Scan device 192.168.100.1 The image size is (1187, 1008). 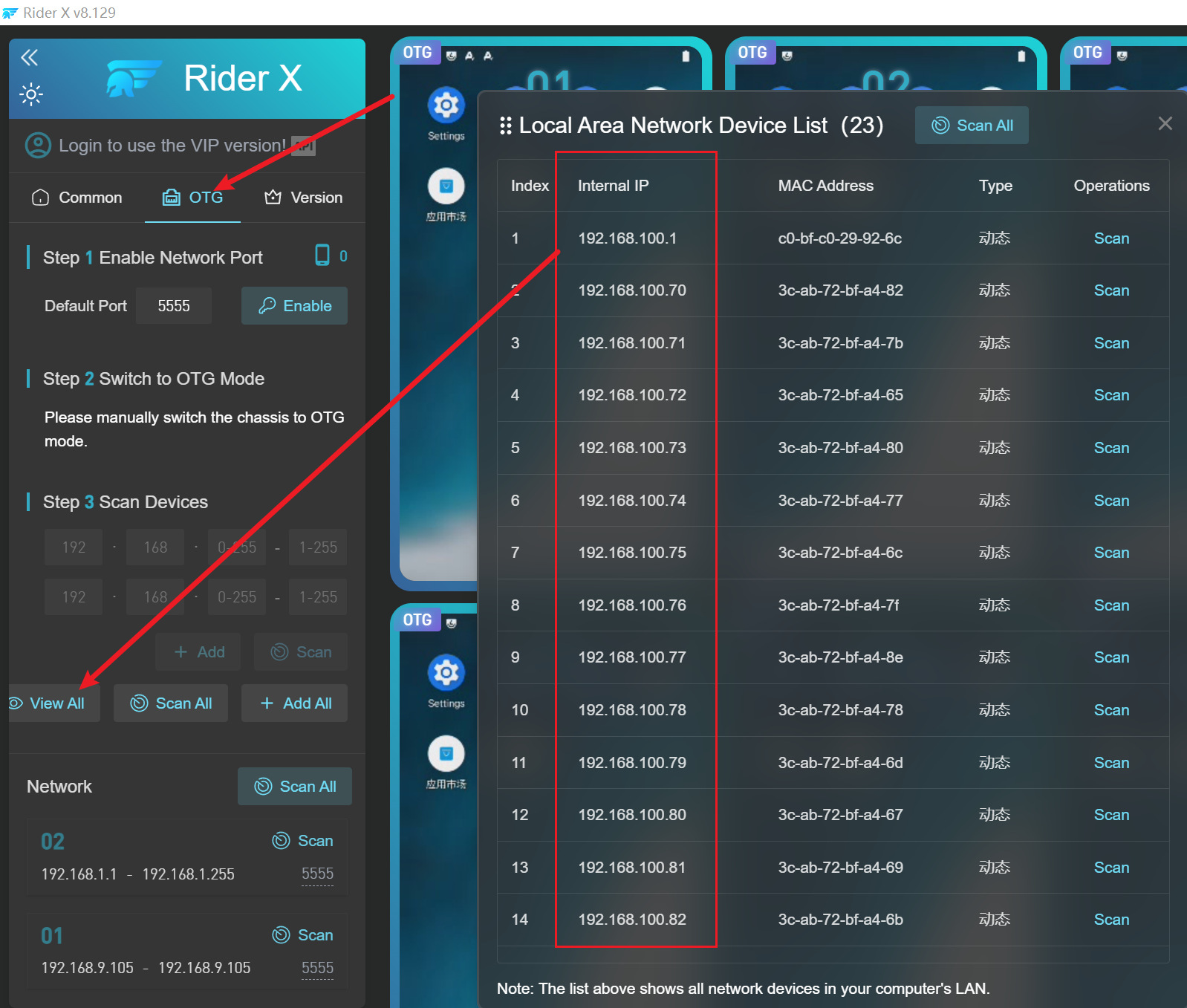1111,238
